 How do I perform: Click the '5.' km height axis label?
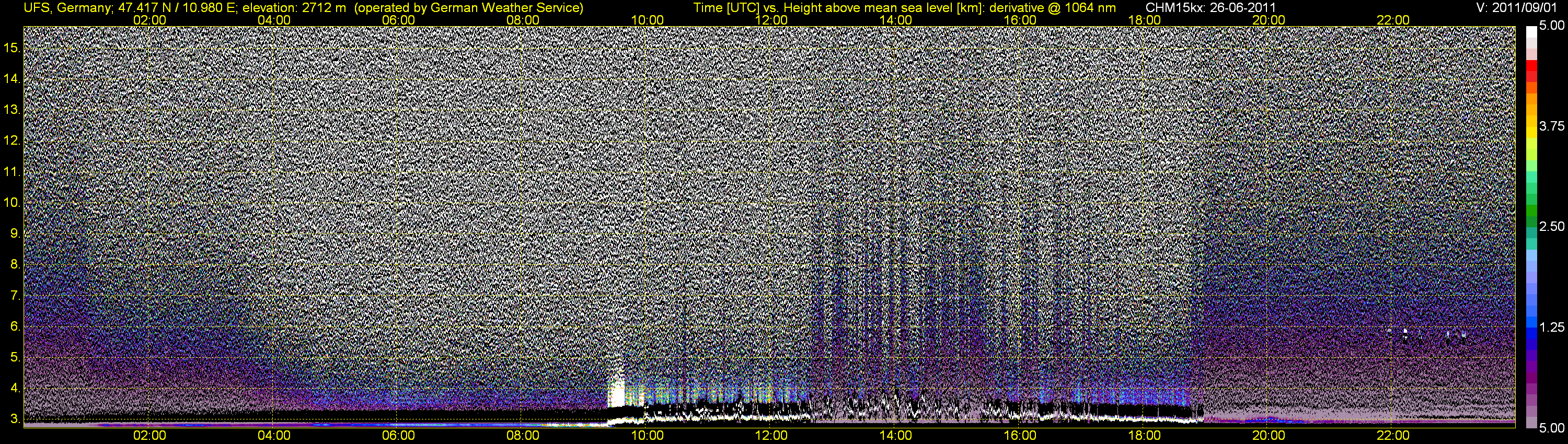point(16,357)
